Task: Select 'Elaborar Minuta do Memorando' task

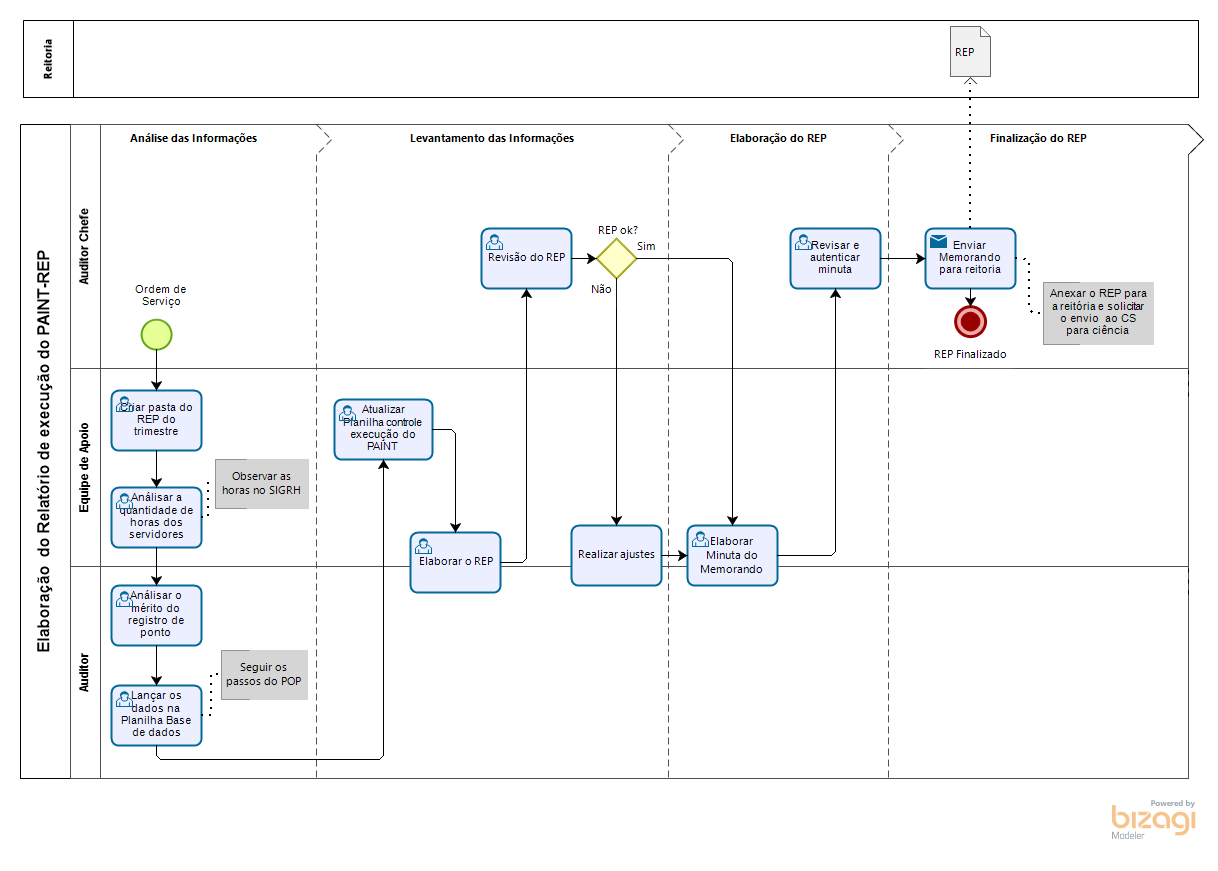Action: coord(732,556)
